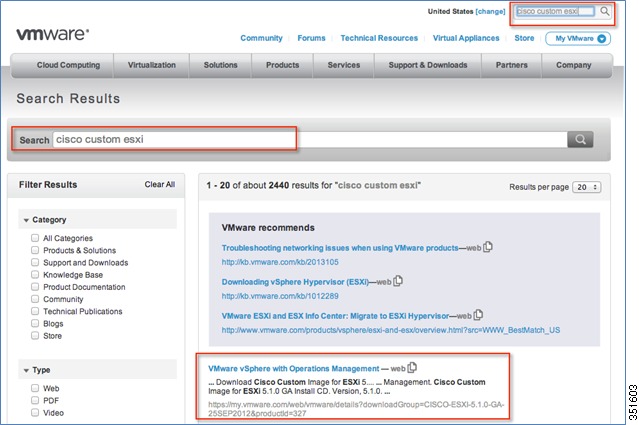The height and width of the screenshot is (425, 639).
Task: Open the Products nav menu
Action: coord(282,65)
